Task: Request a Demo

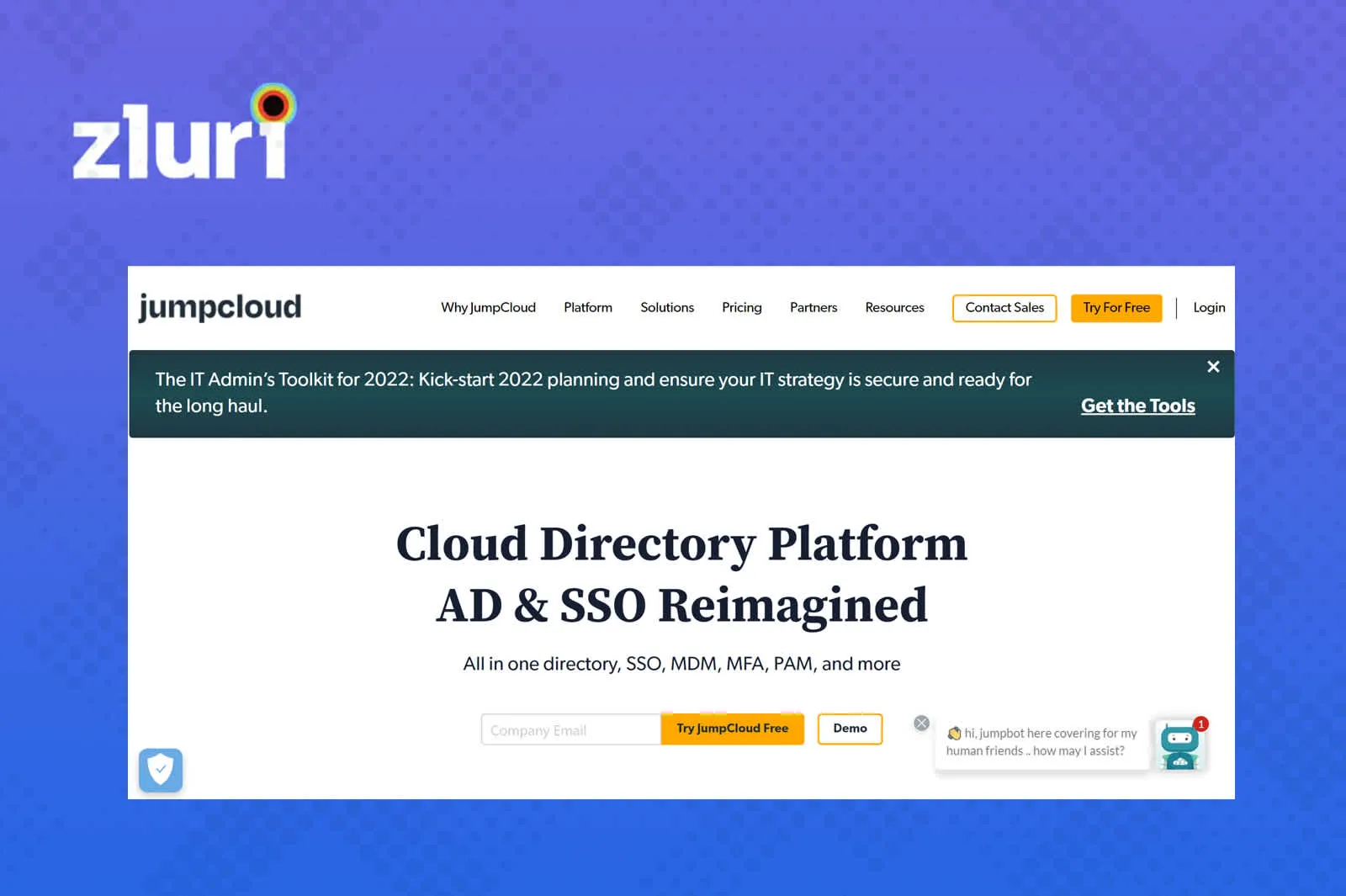Action: coord(850,729)
